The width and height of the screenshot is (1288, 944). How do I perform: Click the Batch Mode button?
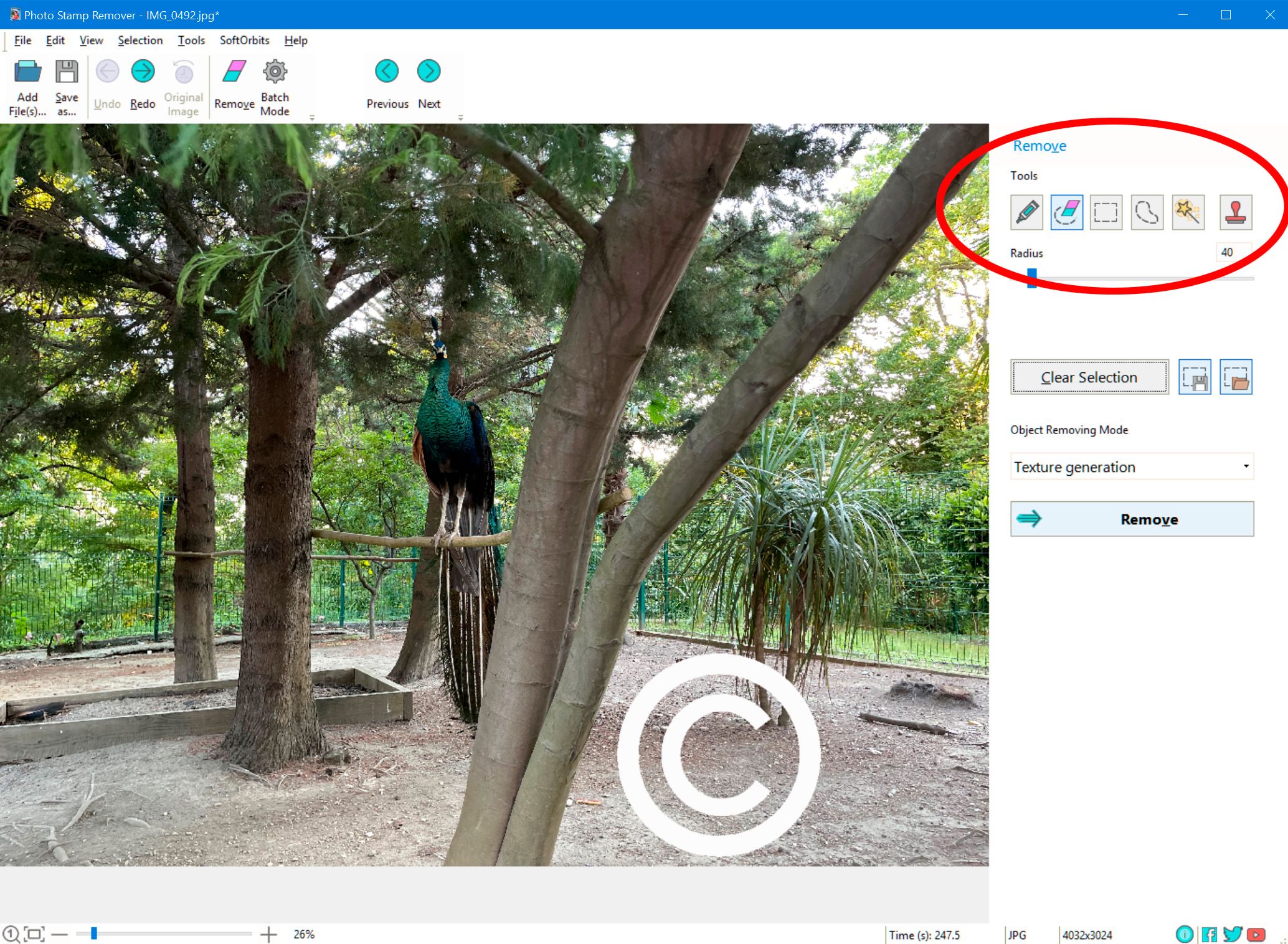pos(274,85)
